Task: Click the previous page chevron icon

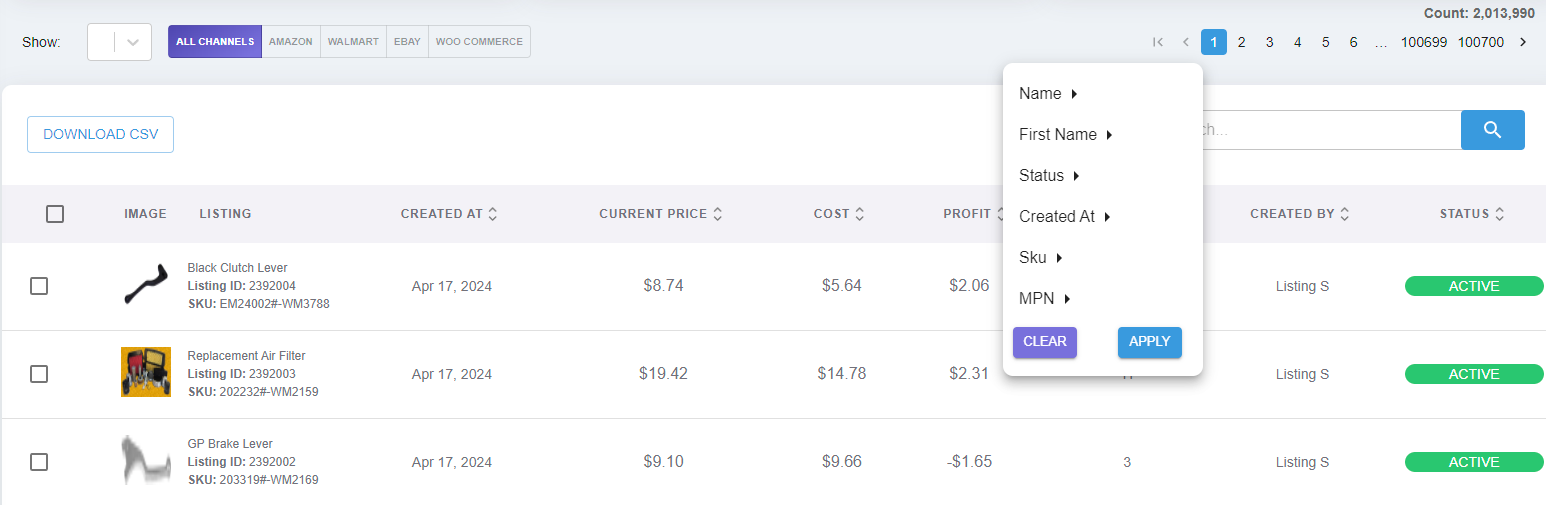Action: coord(1186,42)
